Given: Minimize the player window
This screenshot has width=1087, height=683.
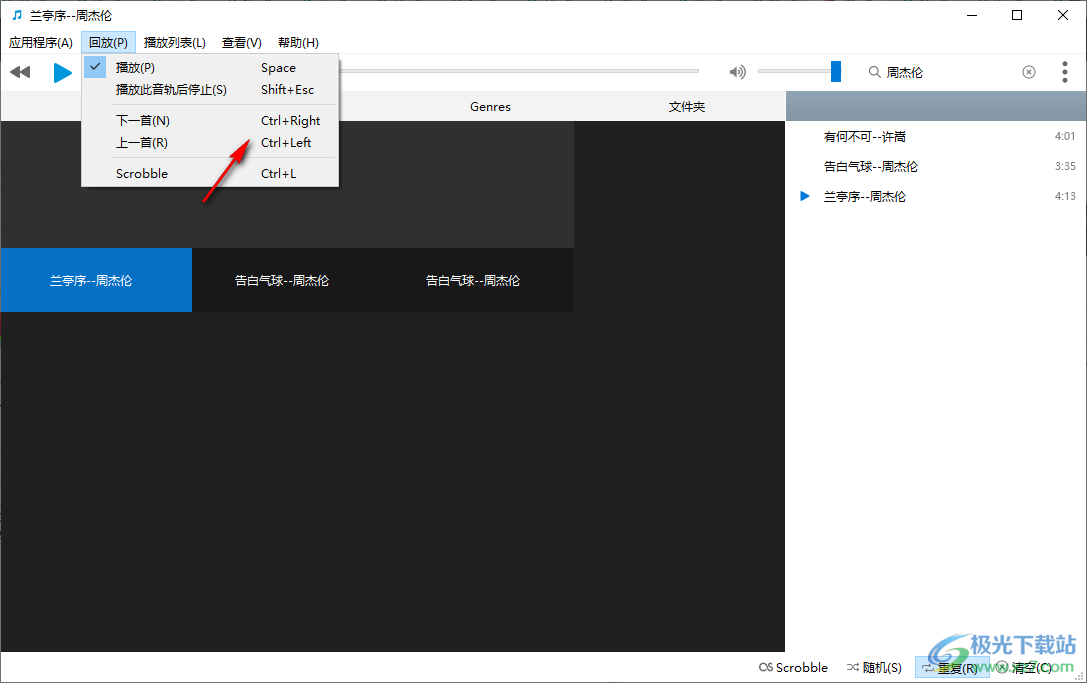Looking at the screenshot, I should click(x=972, y=15).
